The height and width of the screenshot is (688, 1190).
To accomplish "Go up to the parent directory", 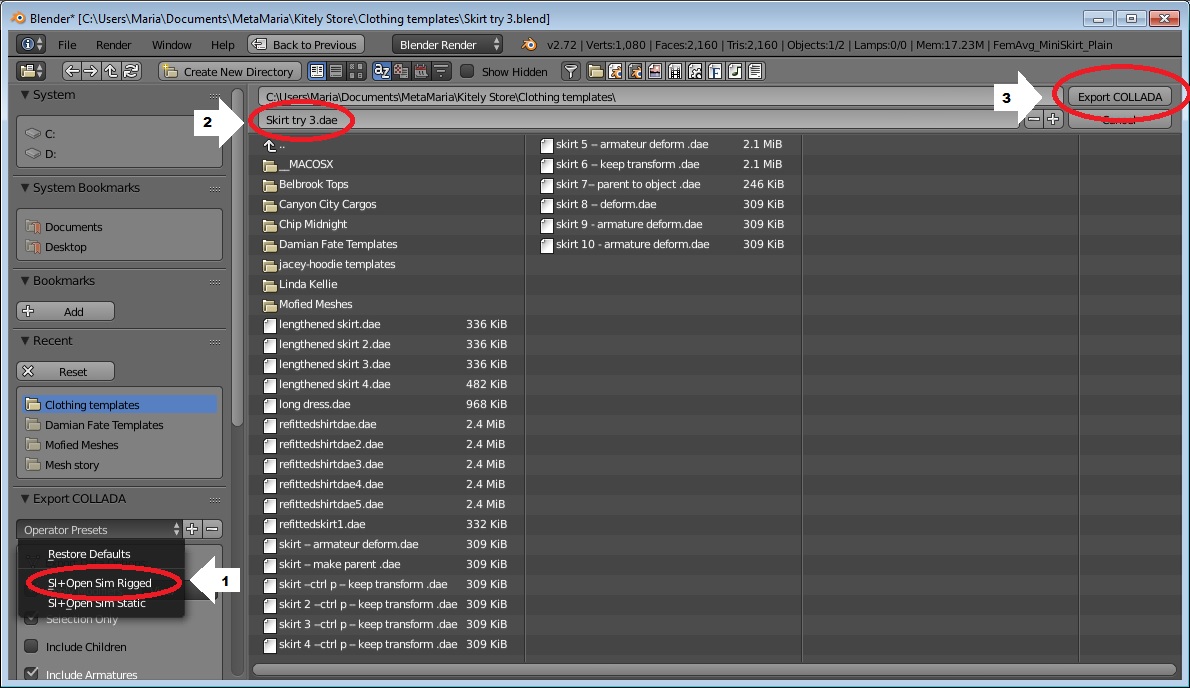I will pyautogui.click(x=111, y=71).
